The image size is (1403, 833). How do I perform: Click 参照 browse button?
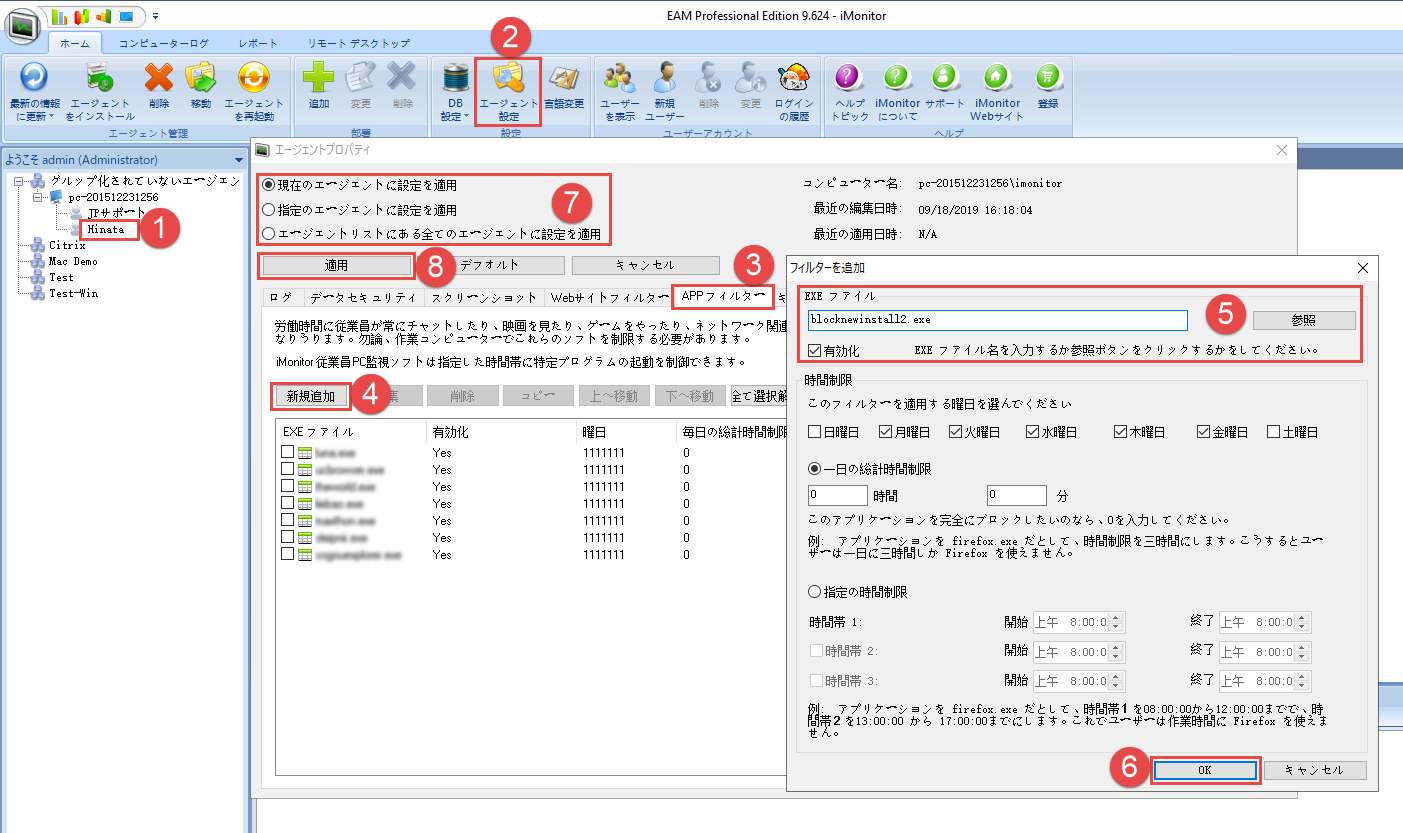(x=1304, y=320)
